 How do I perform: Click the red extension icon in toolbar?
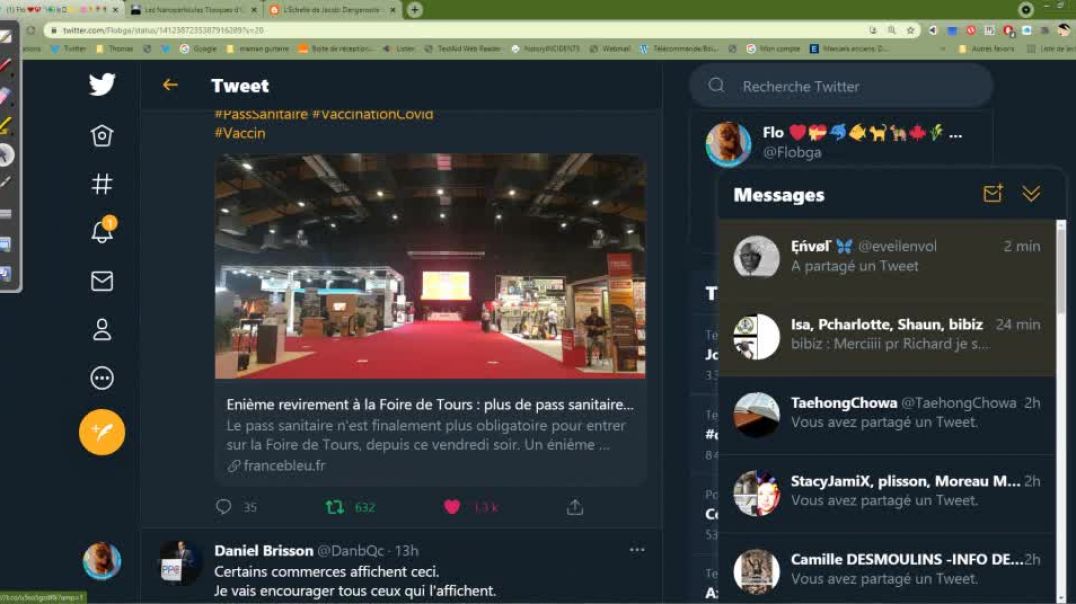[x=971, y=30]
